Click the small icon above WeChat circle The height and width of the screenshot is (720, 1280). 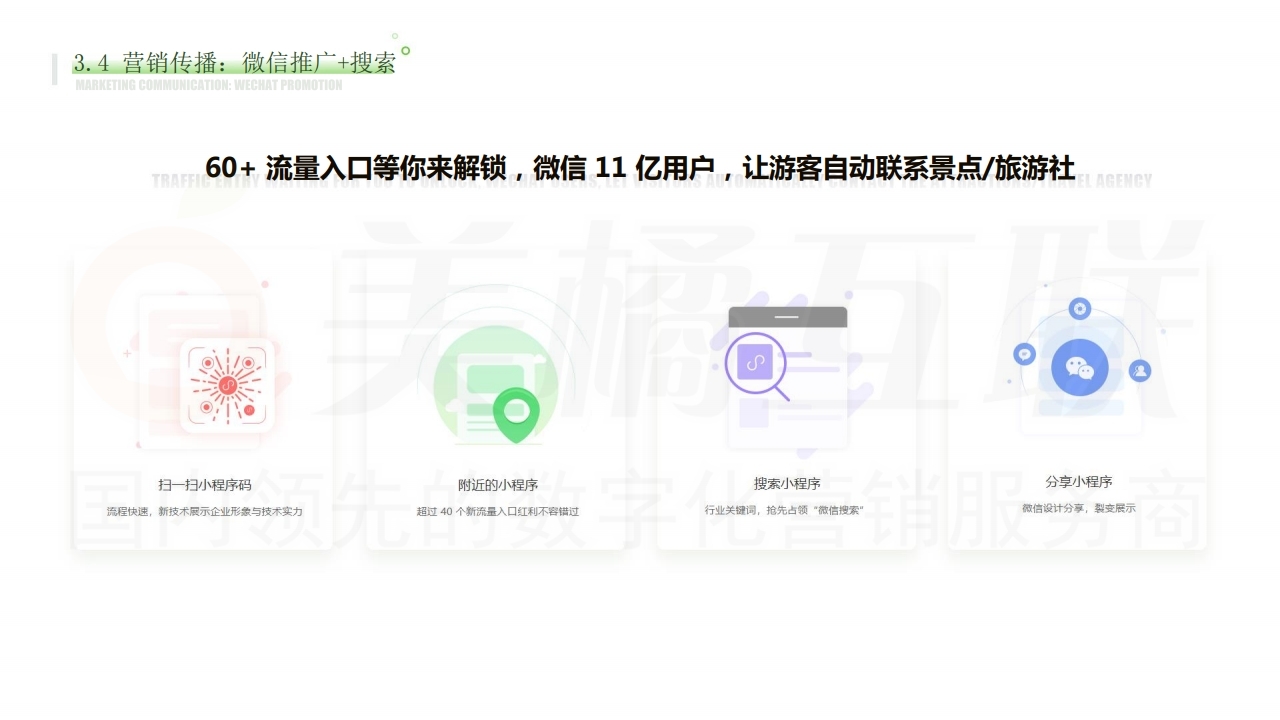click(x=1079, y=308)
